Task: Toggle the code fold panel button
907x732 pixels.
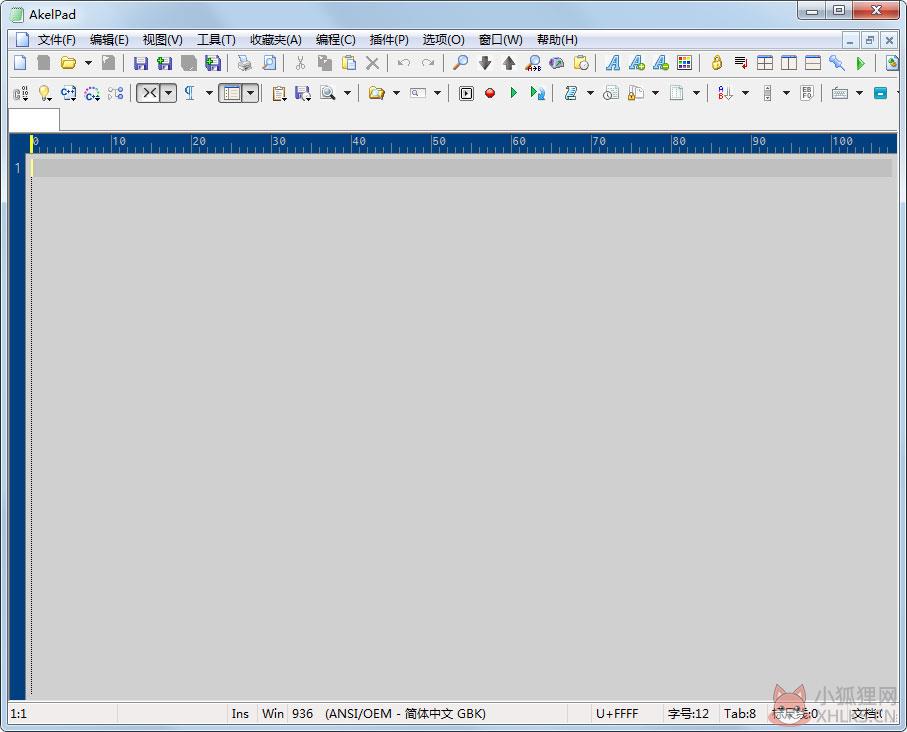Action: pyautogui.click(x=149, y=93)
